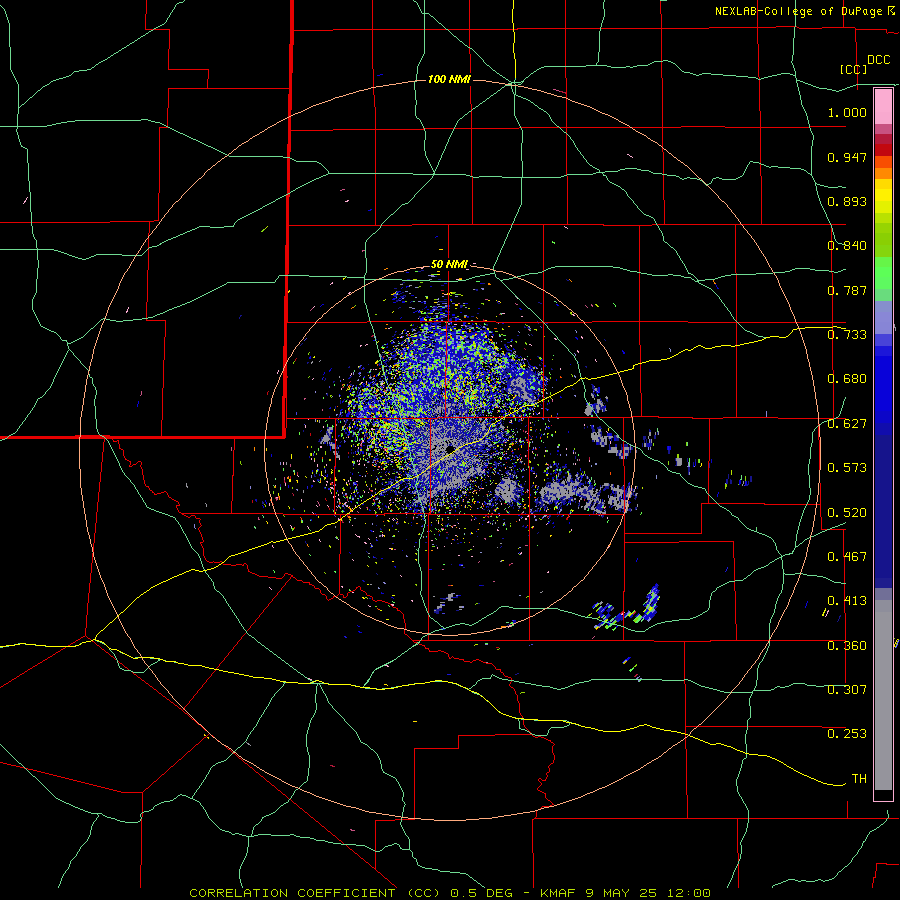Click the 0.947 scale value
The width and height of the screenshot is (900, 900).
click(x=847, y=157)
